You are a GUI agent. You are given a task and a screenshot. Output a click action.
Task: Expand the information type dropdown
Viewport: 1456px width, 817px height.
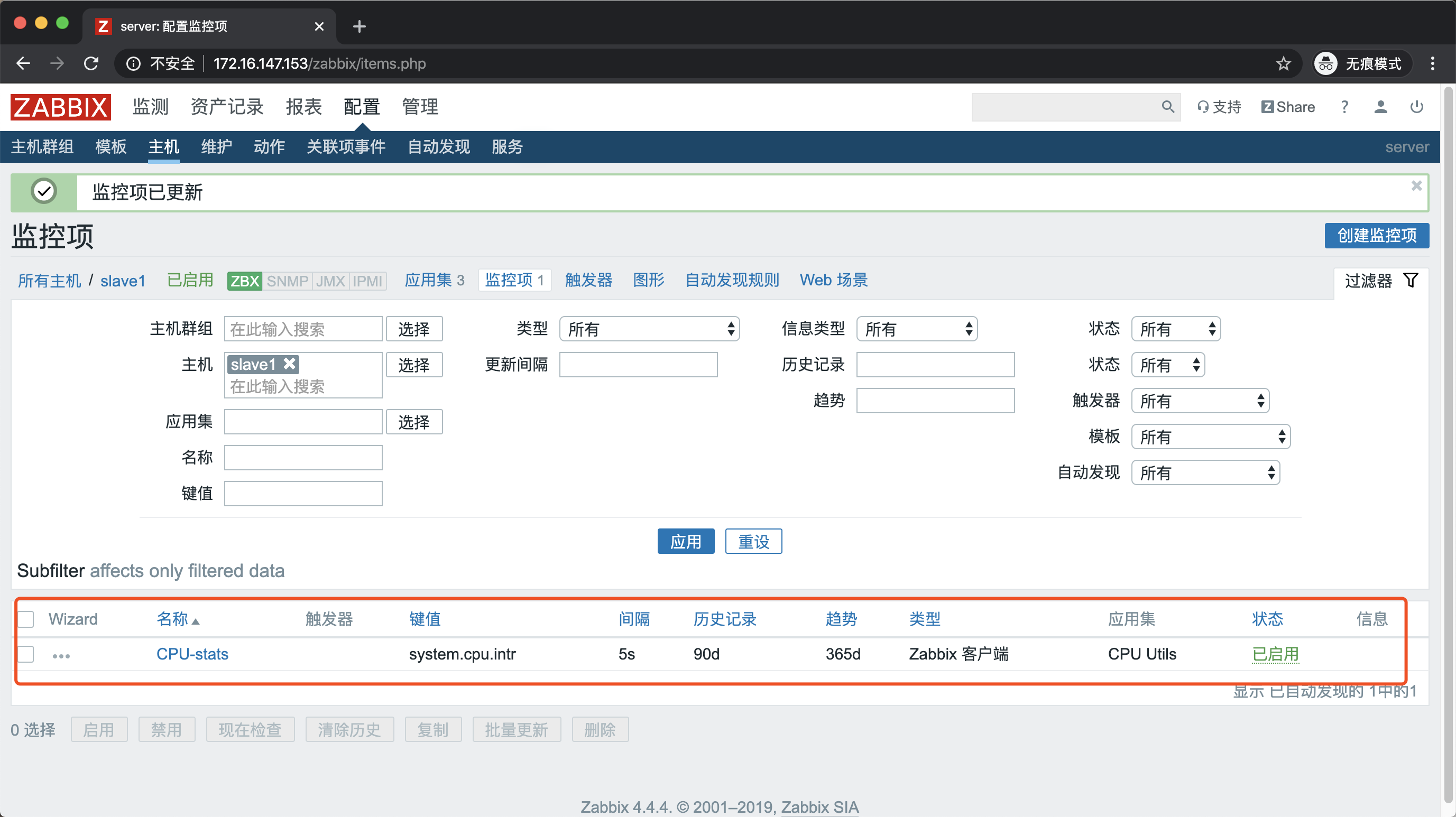916,329
